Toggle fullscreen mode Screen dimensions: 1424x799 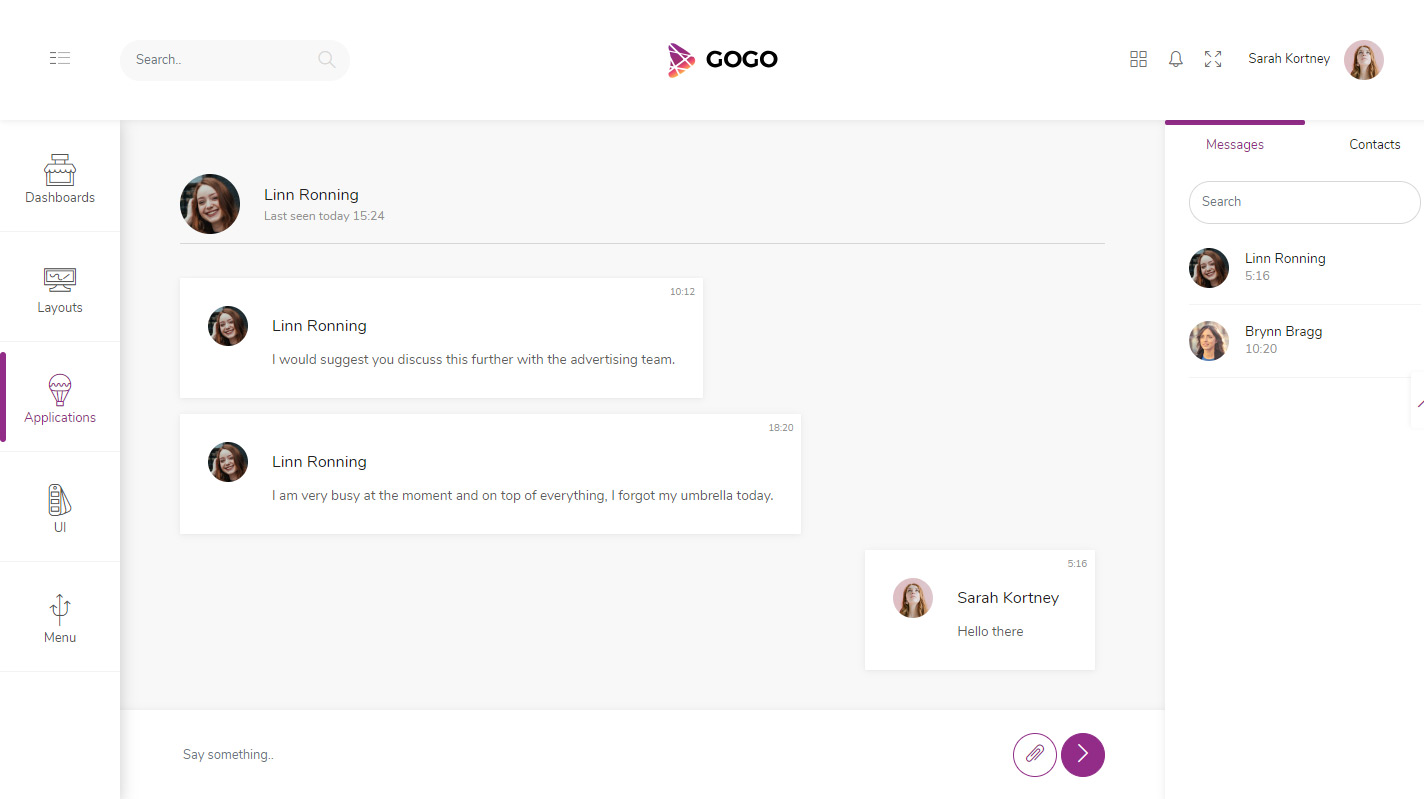[x=1213, y=59]
